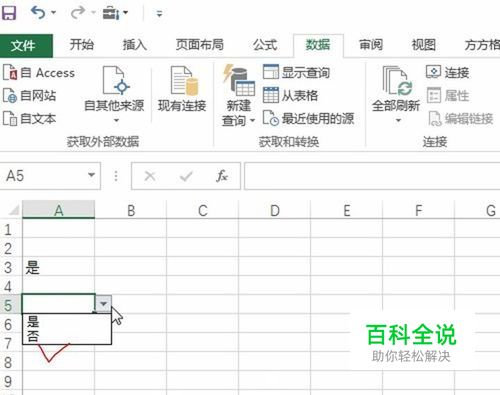Open 新建查询 menu
This screenshot has width=500, height=395.
pos(239,96)
